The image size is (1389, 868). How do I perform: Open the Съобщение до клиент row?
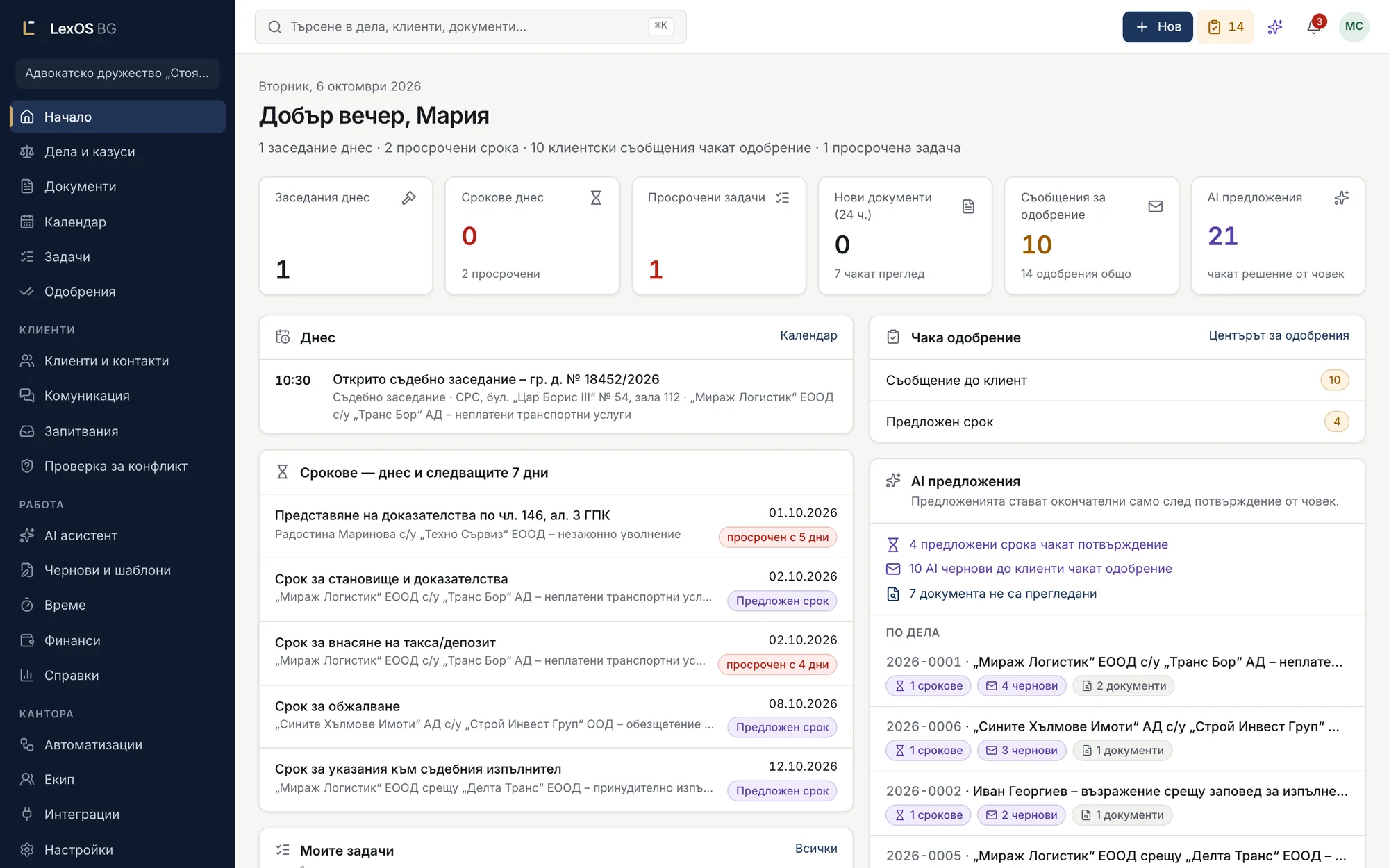click(1117, 380)
